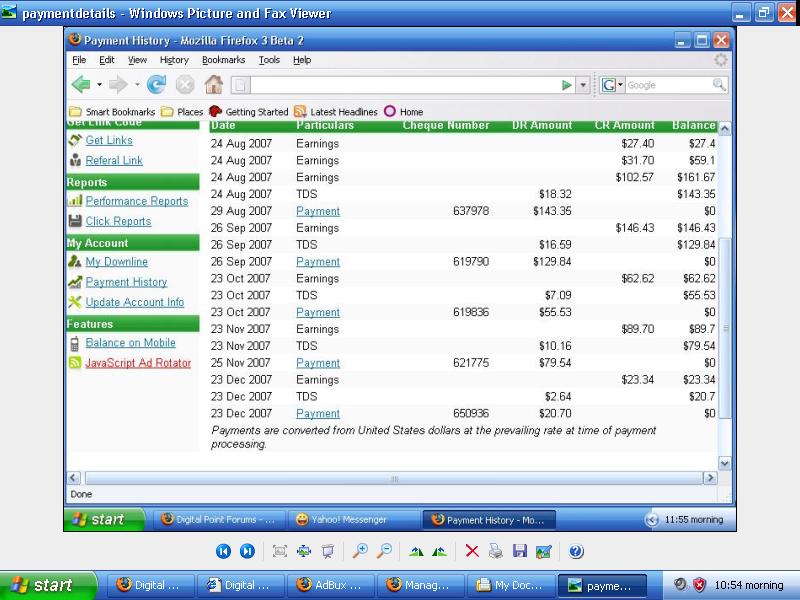Zoom in on the picture

click(360, 551)
